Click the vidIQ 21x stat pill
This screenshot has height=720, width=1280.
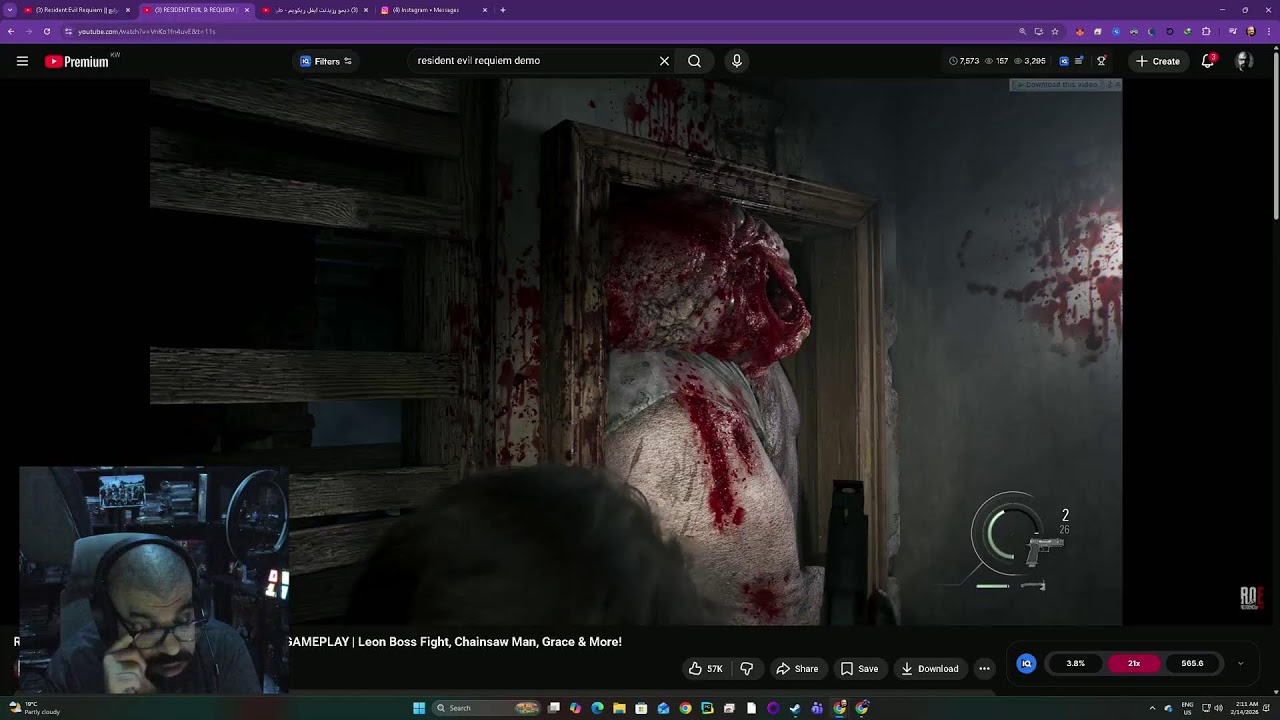[1134, 663]
